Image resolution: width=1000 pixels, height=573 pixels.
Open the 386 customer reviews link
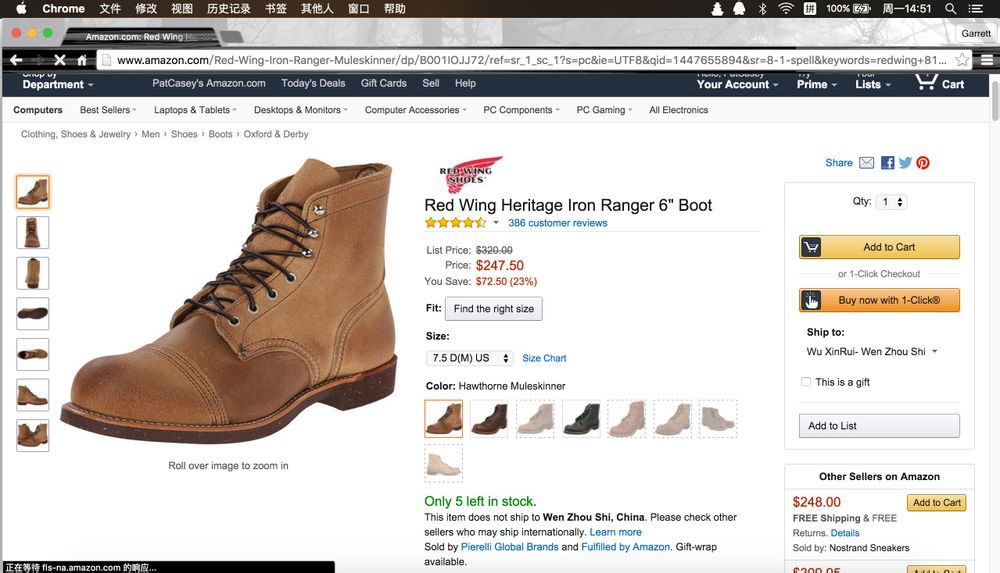point(557,223)
